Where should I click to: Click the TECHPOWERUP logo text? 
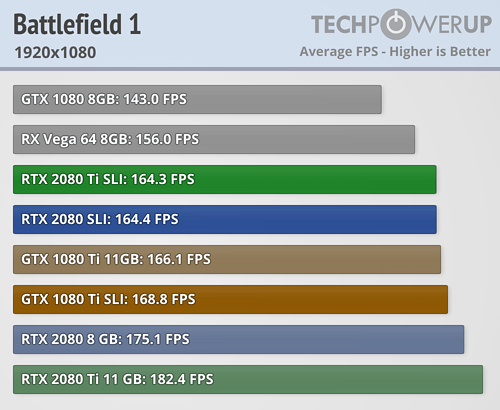click(401, 24)
